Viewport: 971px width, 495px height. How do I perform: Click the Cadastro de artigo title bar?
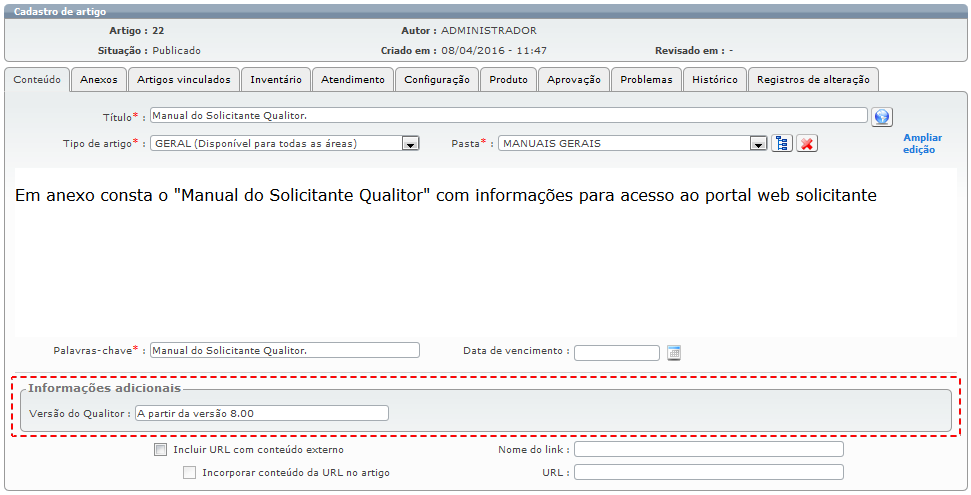coord(486,12)
